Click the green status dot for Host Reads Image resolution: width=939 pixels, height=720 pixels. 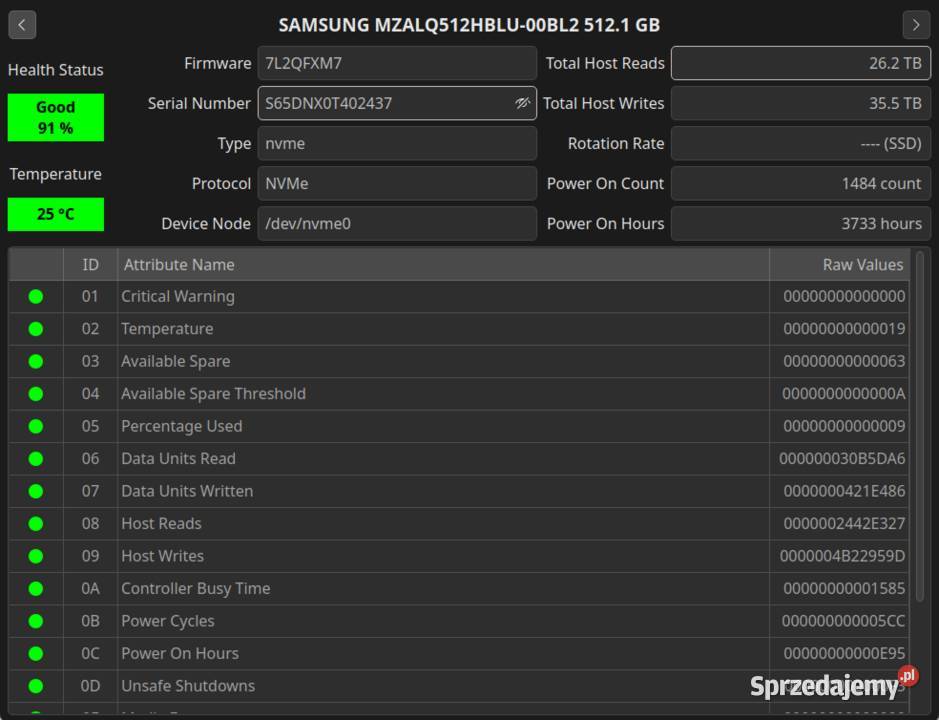[x=36, y=524]
